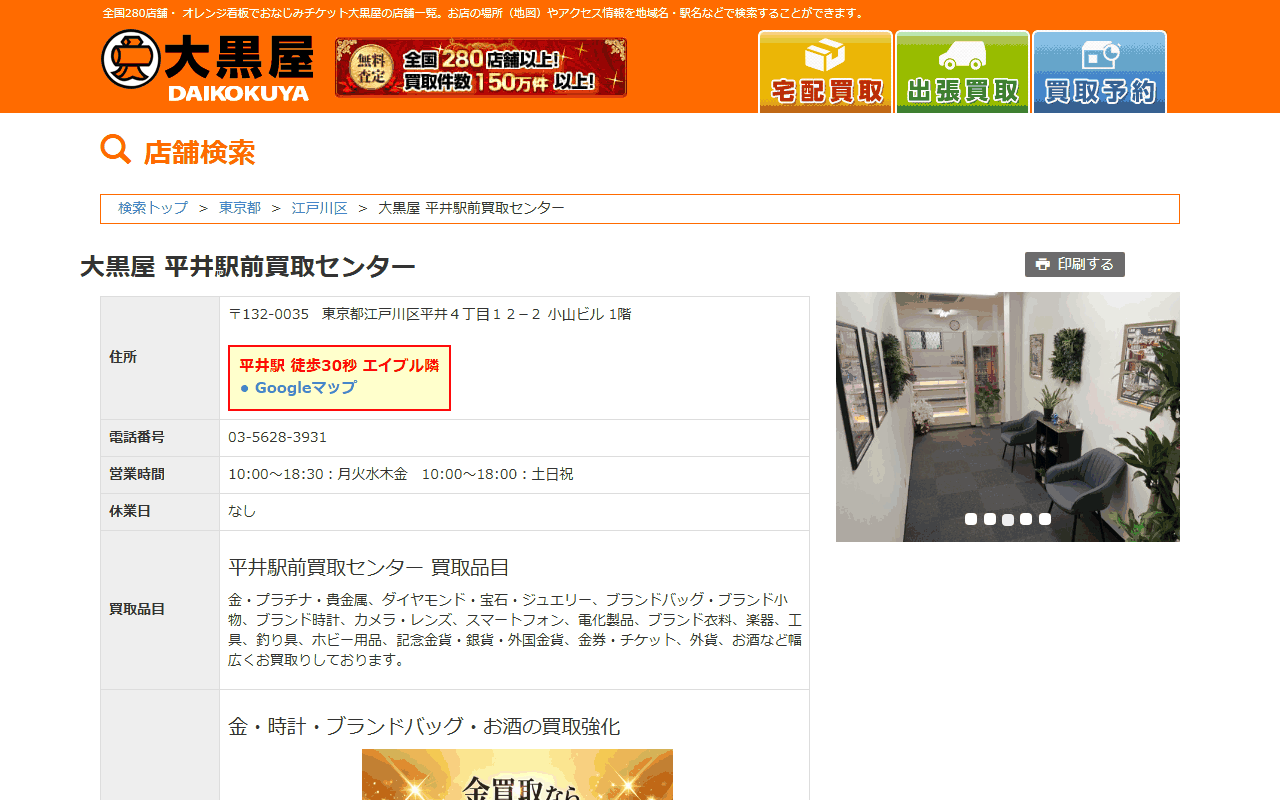Click the 電話番号 row label
The image size is (1280, 800).
coord(137,437)
